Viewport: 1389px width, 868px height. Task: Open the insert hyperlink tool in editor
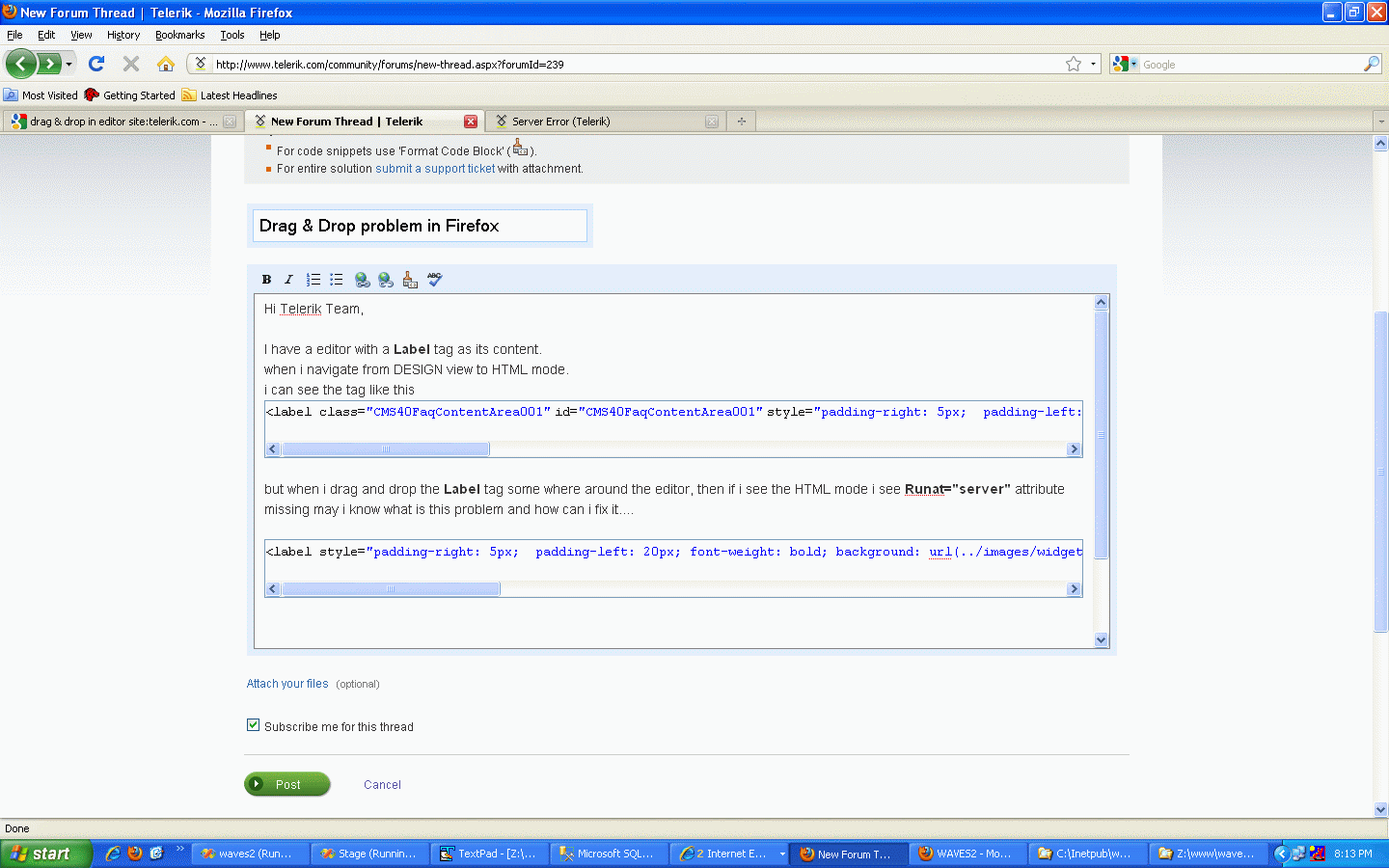pyautogui.click(x=363, y=280)
